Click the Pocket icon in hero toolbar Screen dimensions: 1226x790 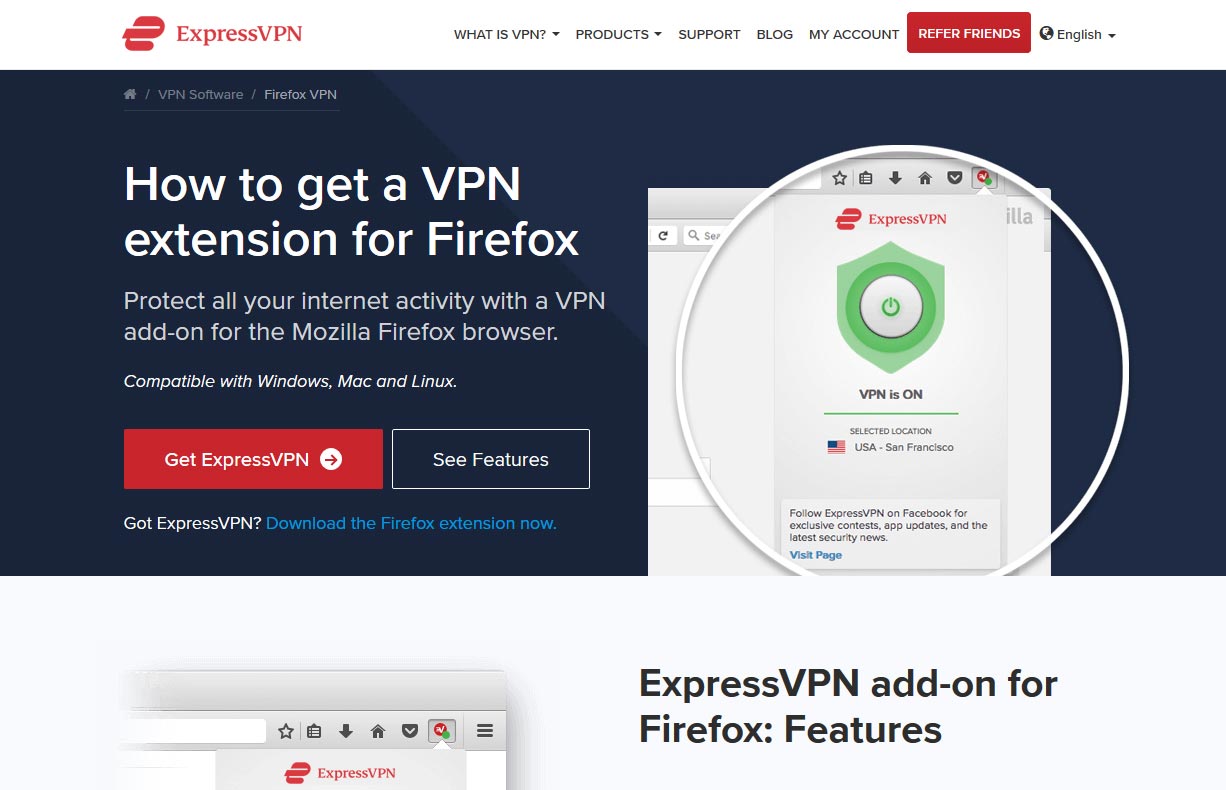(955, 178)
